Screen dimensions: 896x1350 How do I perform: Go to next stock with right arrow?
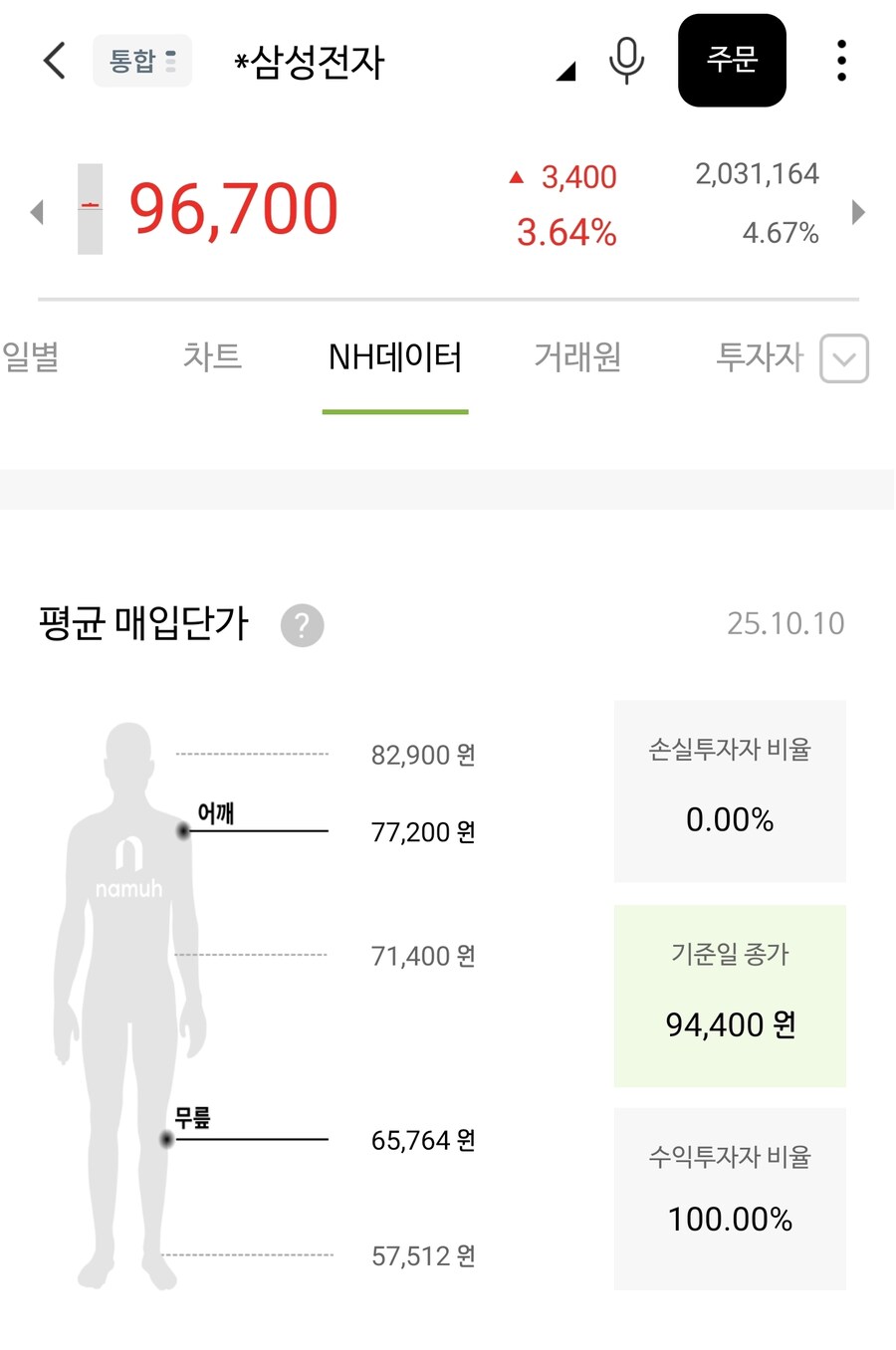858,212
